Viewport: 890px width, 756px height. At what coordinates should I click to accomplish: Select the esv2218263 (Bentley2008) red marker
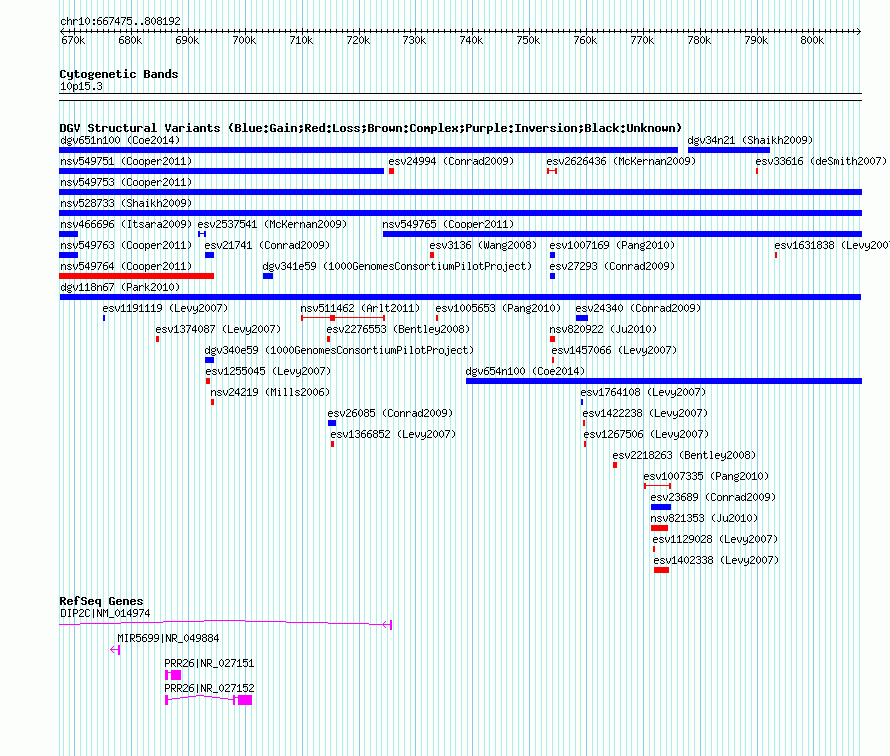pyautogui.click(x=615, y=465)
